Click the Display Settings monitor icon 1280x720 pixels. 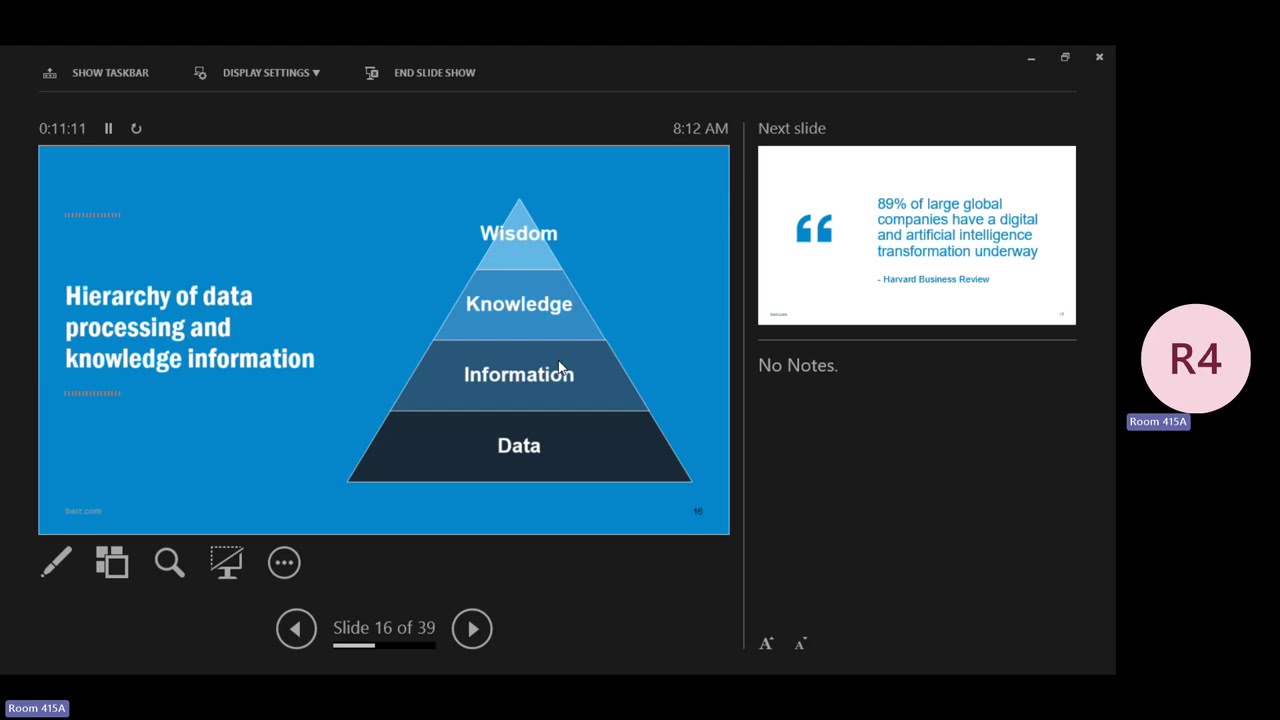coord(200,73)
